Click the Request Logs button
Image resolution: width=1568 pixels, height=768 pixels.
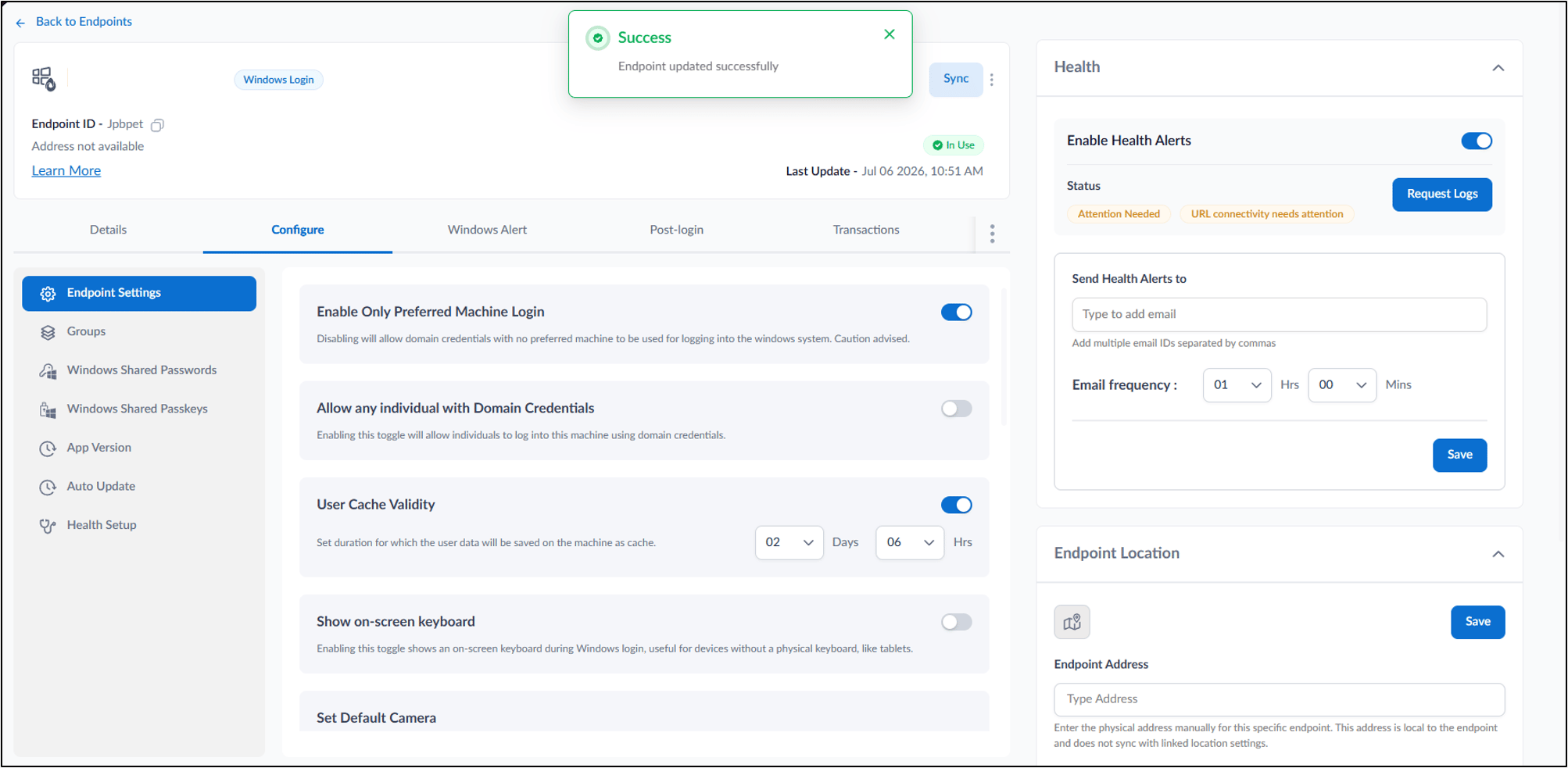pyautogui.click(x=1441, y=194)
